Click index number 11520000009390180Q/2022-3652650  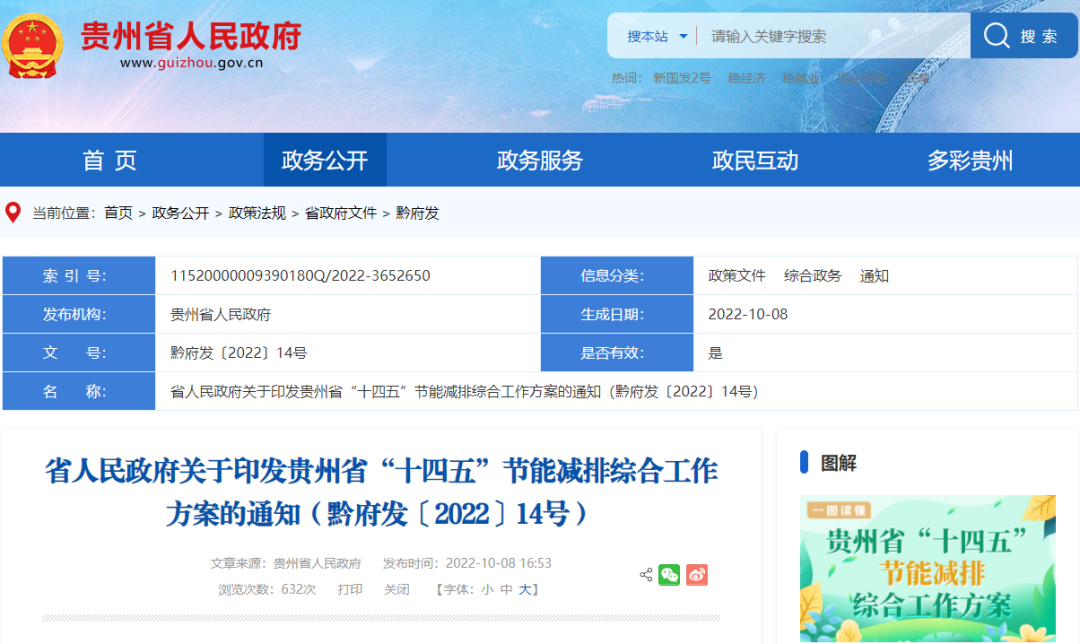[300, 276]
